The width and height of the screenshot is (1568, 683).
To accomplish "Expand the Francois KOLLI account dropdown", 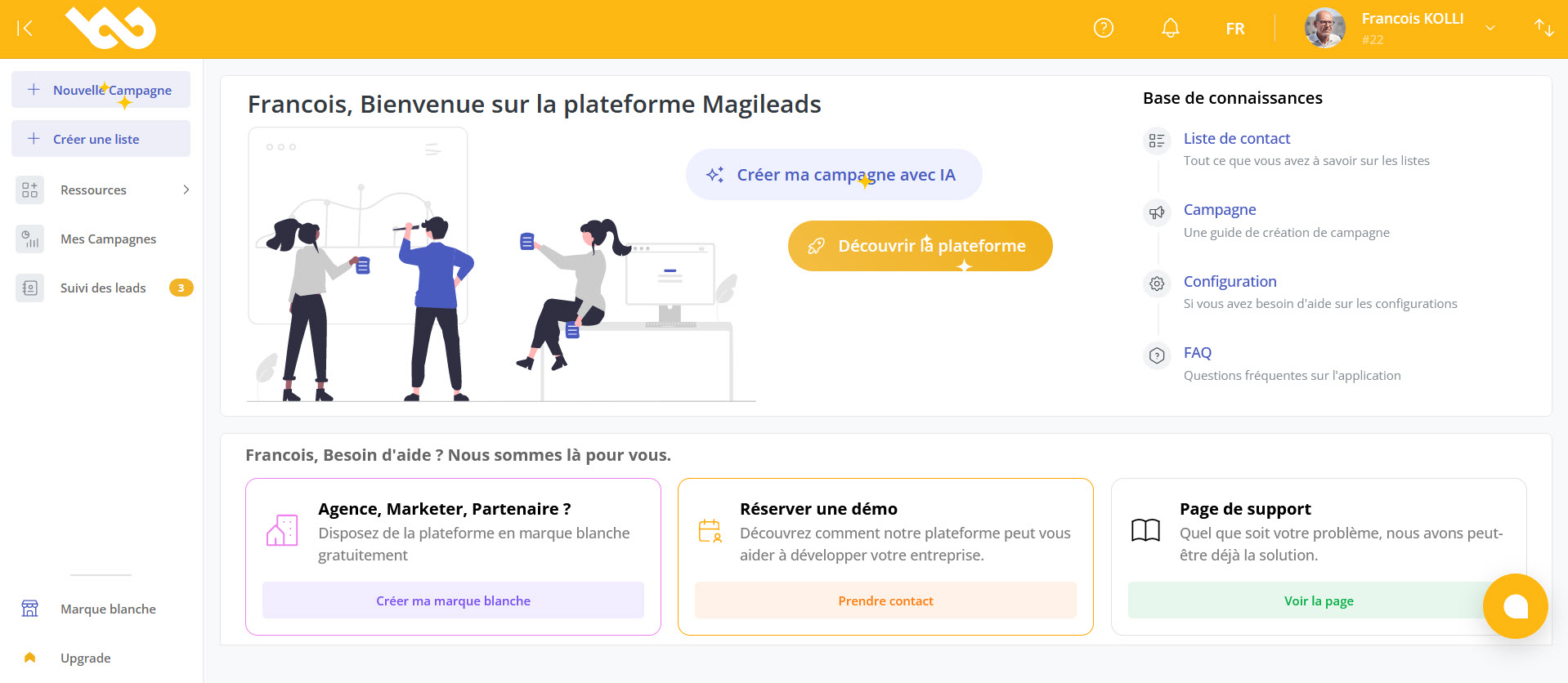I will click(1490, 28).
